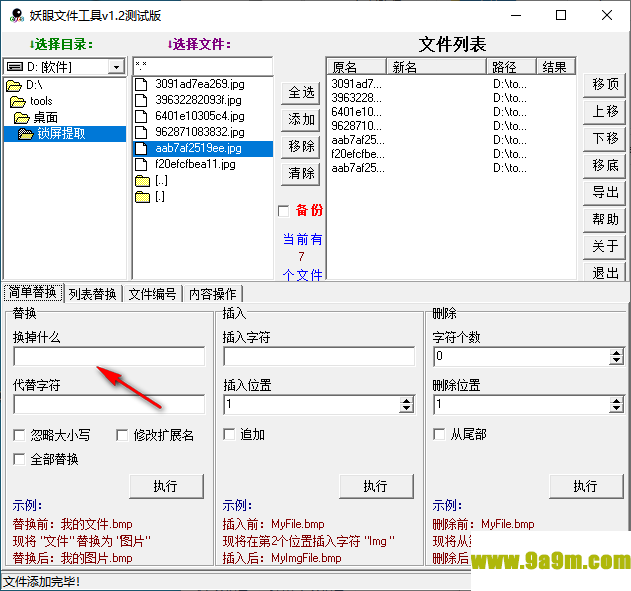Viewport: 631px width, 591px height.
Task: Click the 清除 button
Action: point(301,173)
